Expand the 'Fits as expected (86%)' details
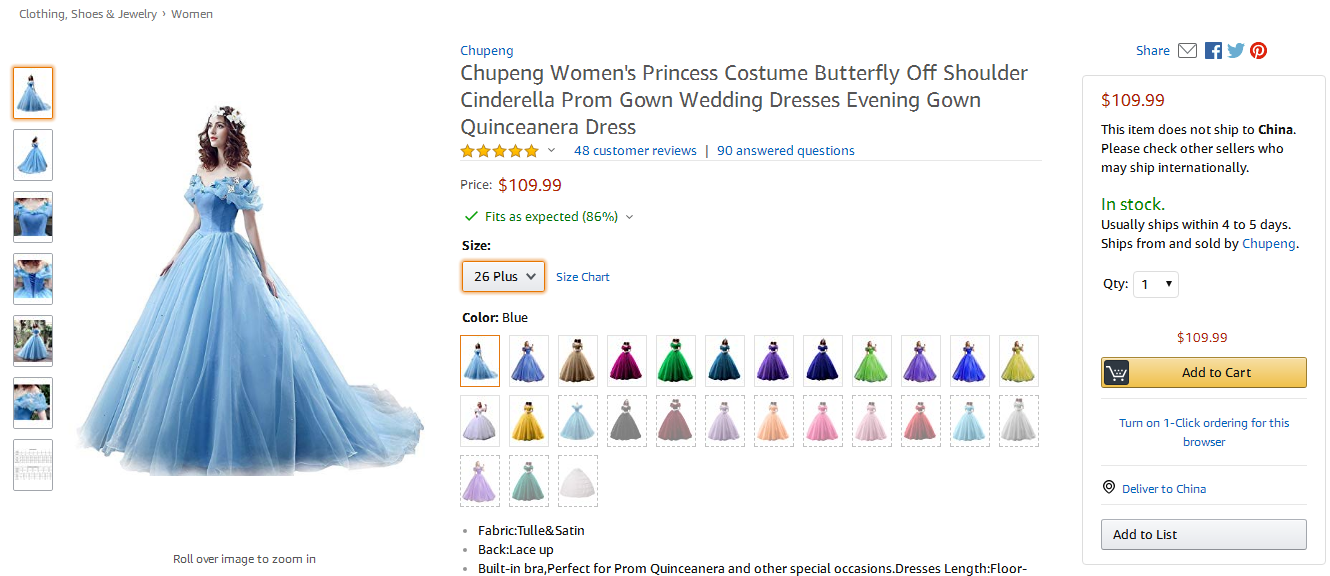 point(629,217)
